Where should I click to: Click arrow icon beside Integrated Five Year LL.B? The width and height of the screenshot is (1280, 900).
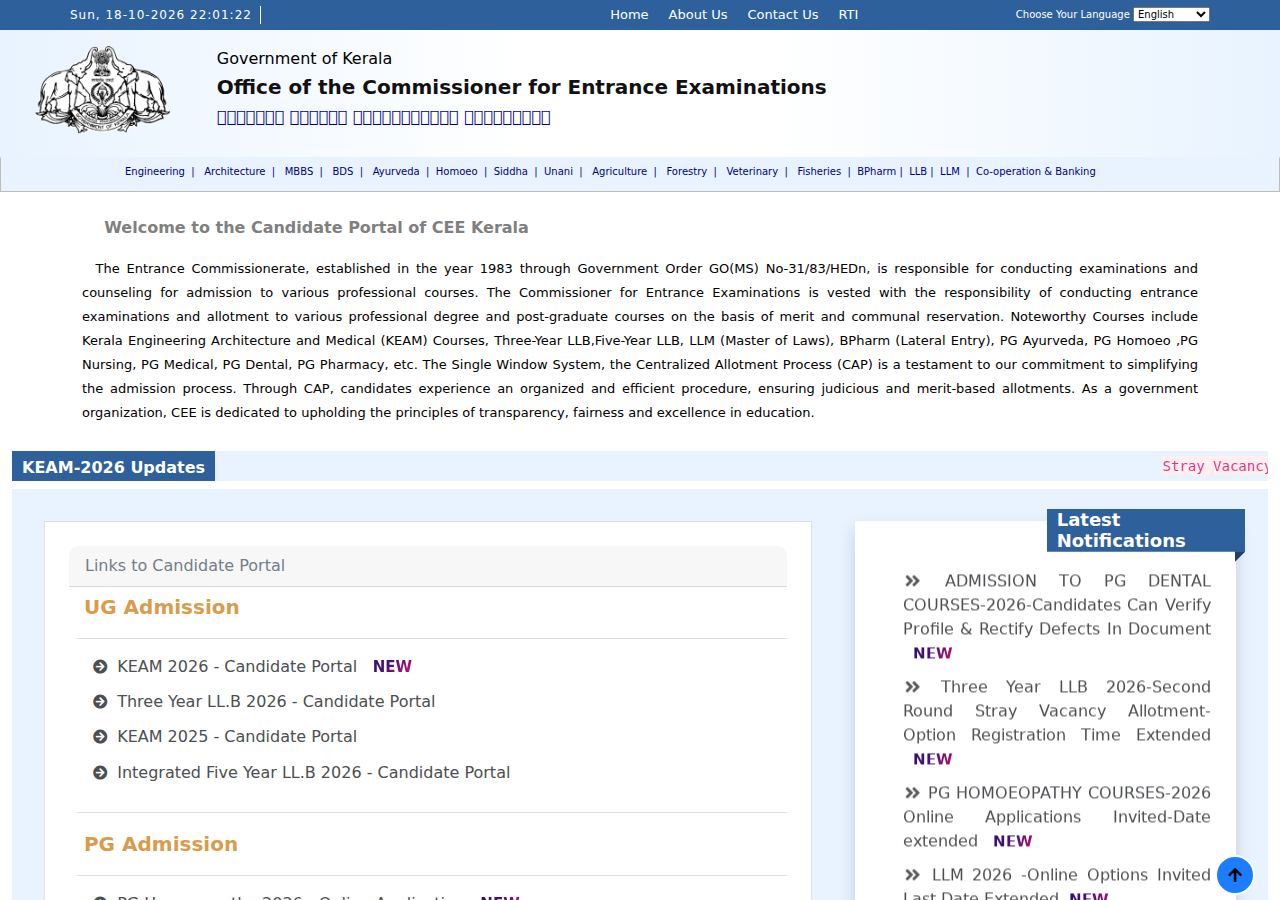pyautogui.click(x=100, y=773)
